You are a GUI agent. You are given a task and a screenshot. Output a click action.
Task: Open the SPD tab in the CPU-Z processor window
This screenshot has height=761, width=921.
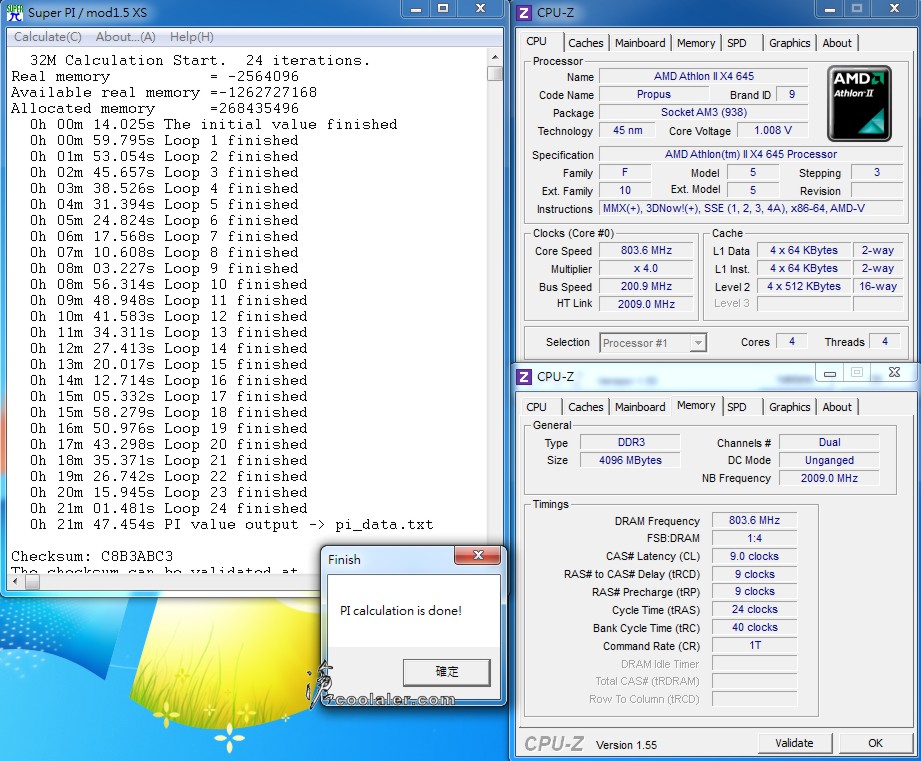[737, 43]
